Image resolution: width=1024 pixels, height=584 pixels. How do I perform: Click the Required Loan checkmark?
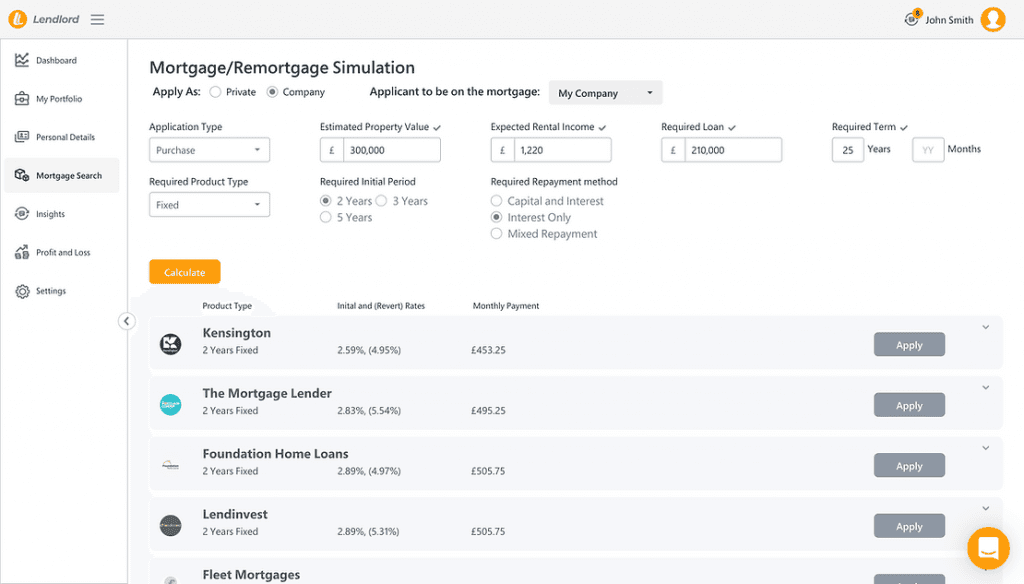coord(731,127)
